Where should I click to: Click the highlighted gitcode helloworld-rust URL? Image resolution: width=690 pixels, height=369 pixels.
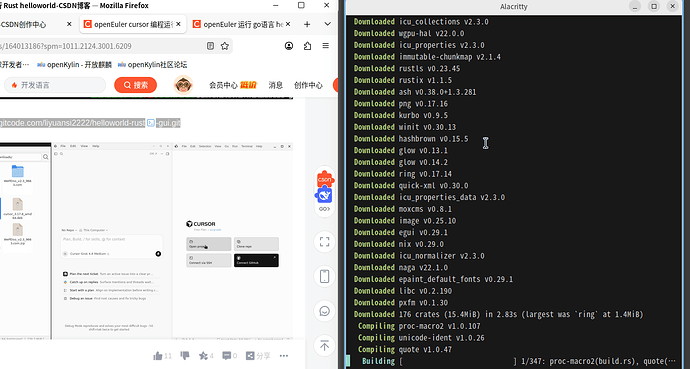coord(90,123)
